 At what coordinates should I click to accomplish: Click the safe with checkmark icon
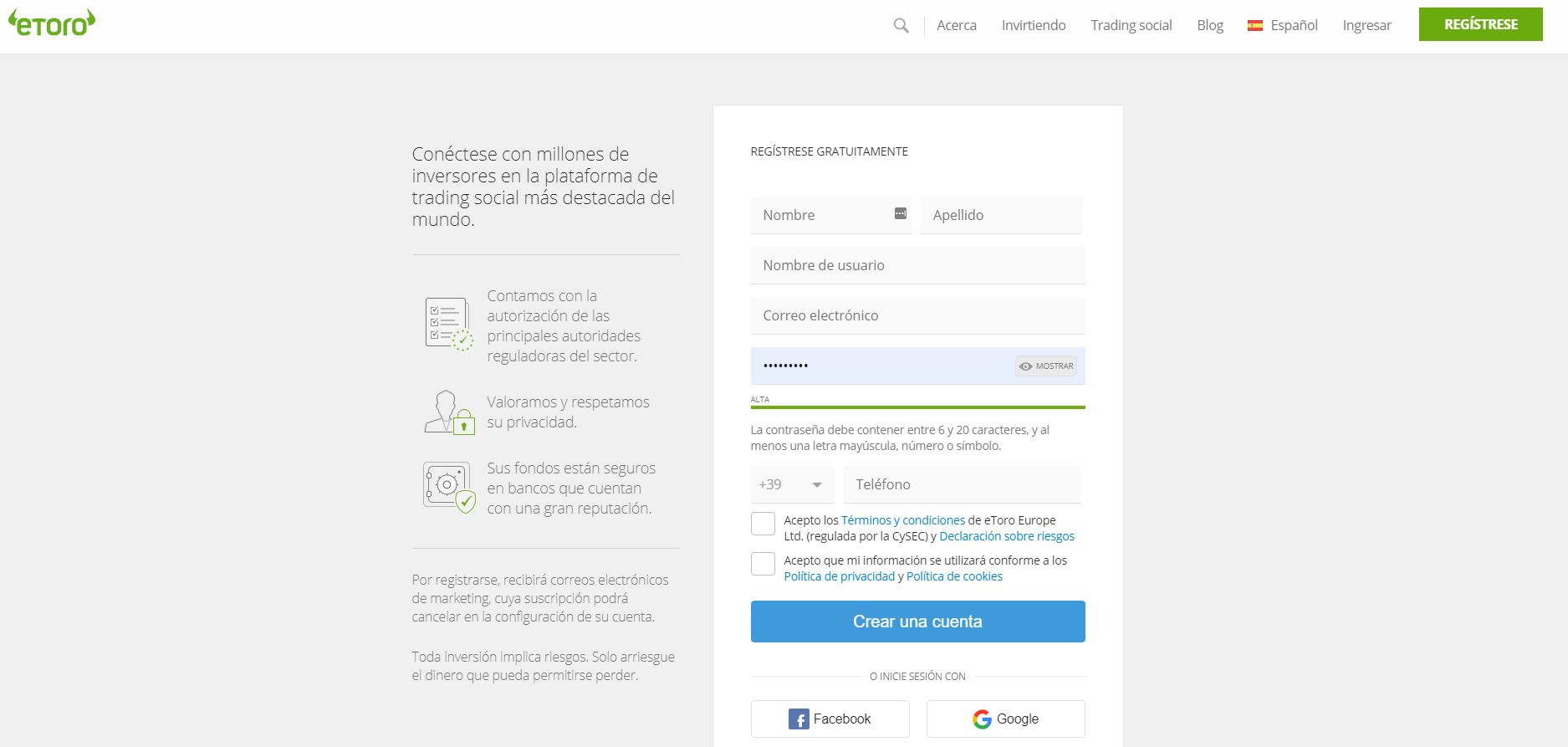tap(449, 488)
